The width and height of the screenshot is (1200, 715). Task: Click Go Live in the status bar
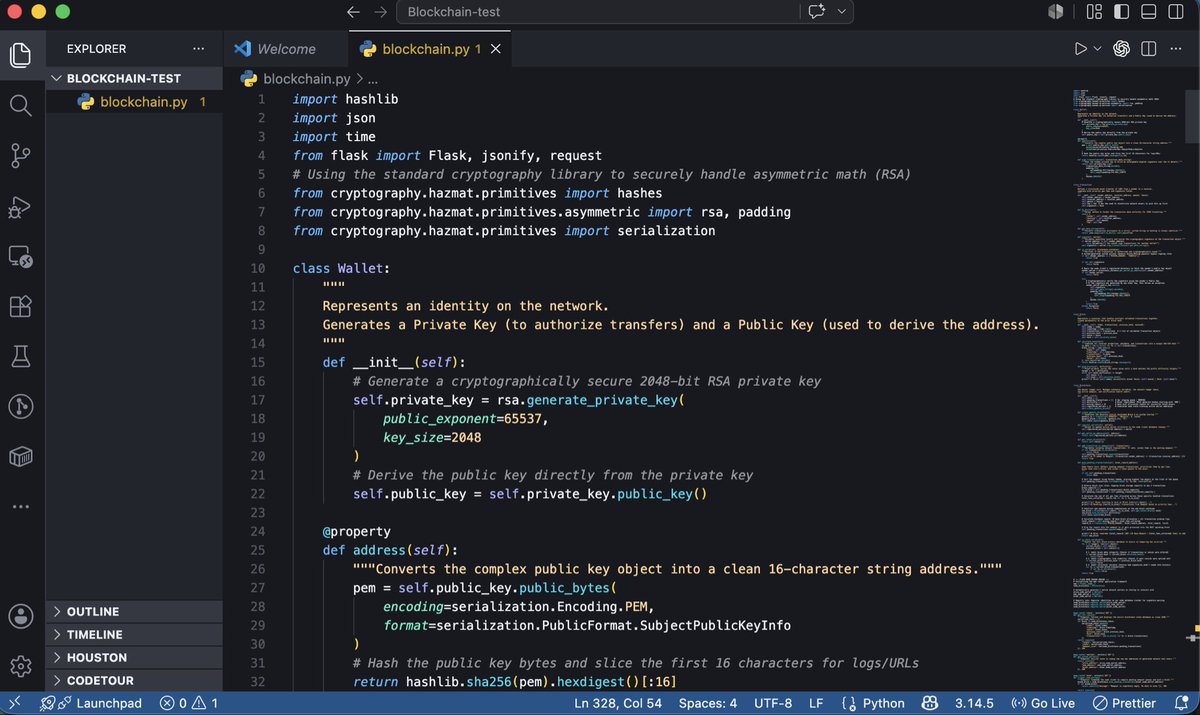click(1043, 703)
